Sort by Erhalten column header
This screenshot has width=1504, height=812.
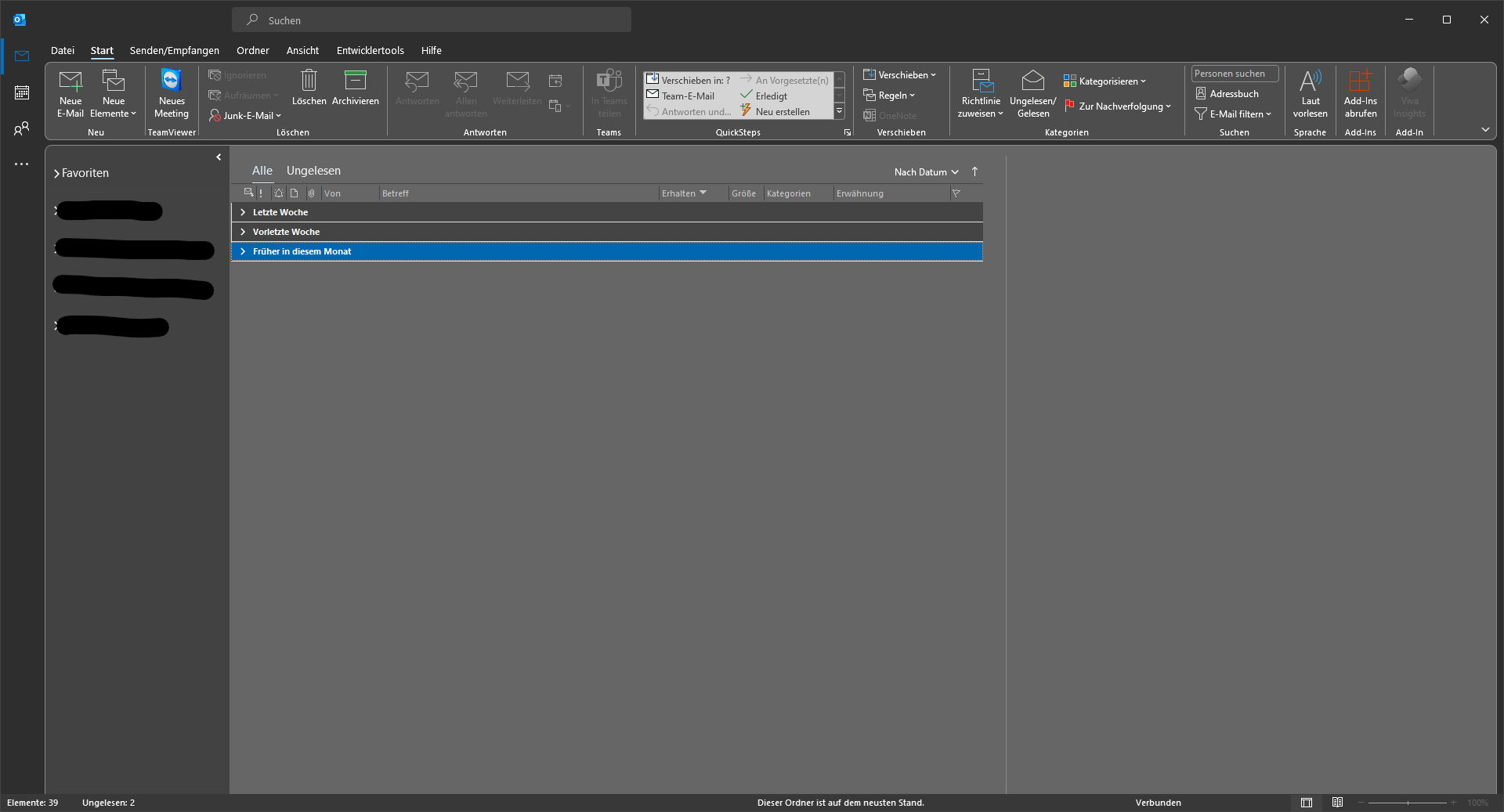[693, 193]
